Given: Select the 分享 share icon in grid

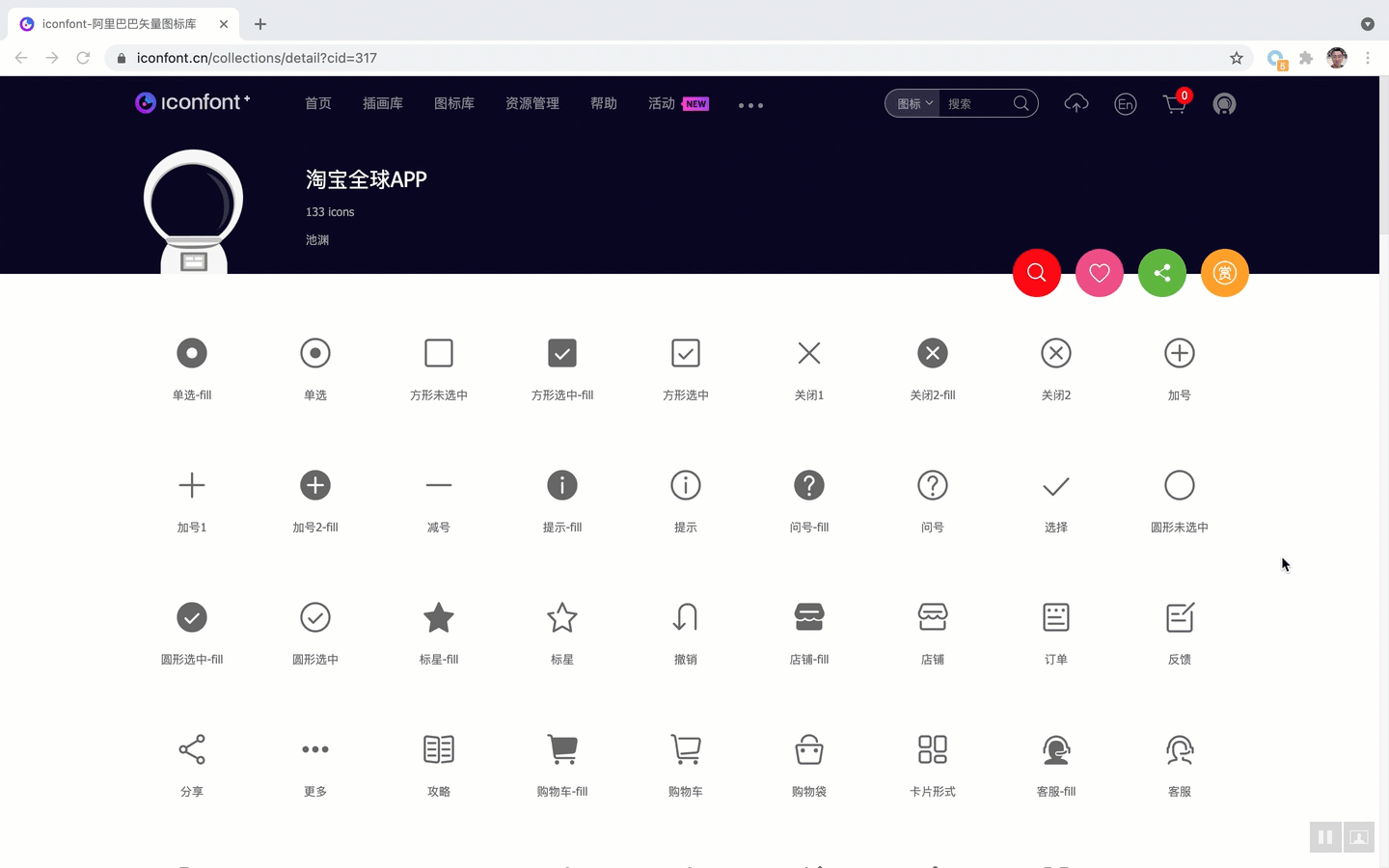Looking at the screenshot, I should (192, 749).
